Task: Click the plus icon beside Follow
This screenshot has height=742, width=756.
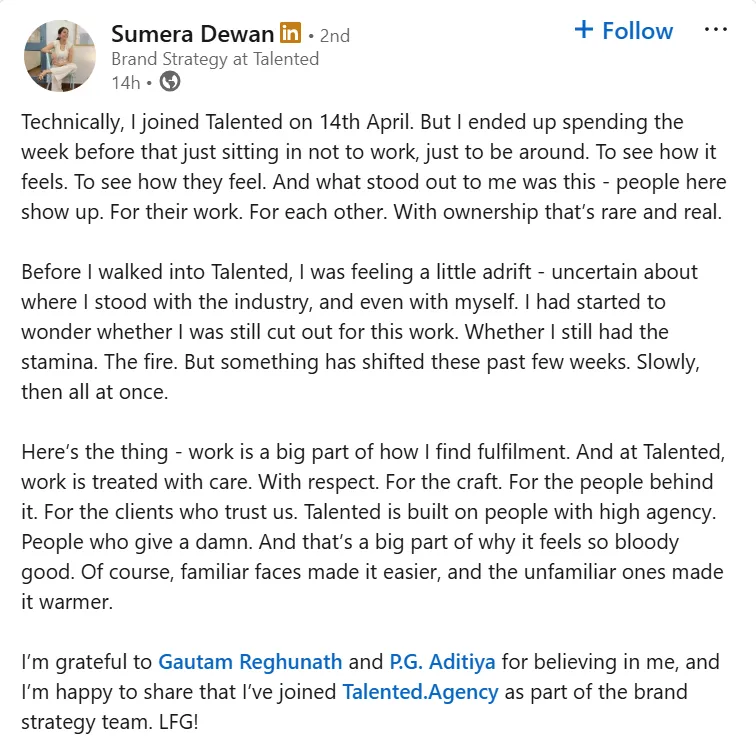Action: [x=583, y=29]
